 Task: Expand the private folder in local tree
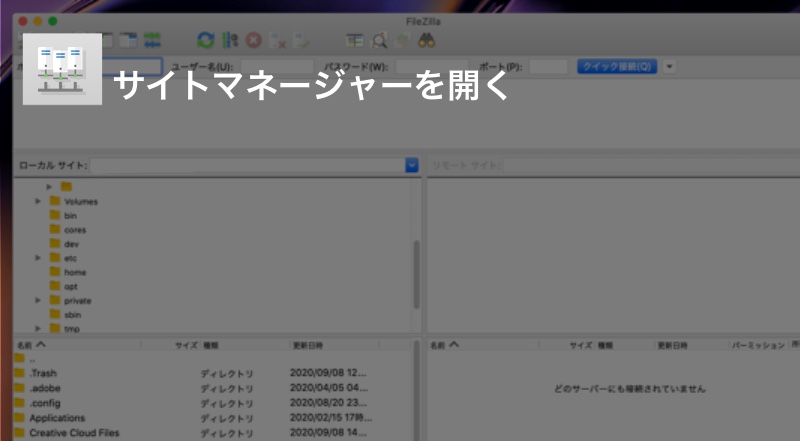pos(38,300)
